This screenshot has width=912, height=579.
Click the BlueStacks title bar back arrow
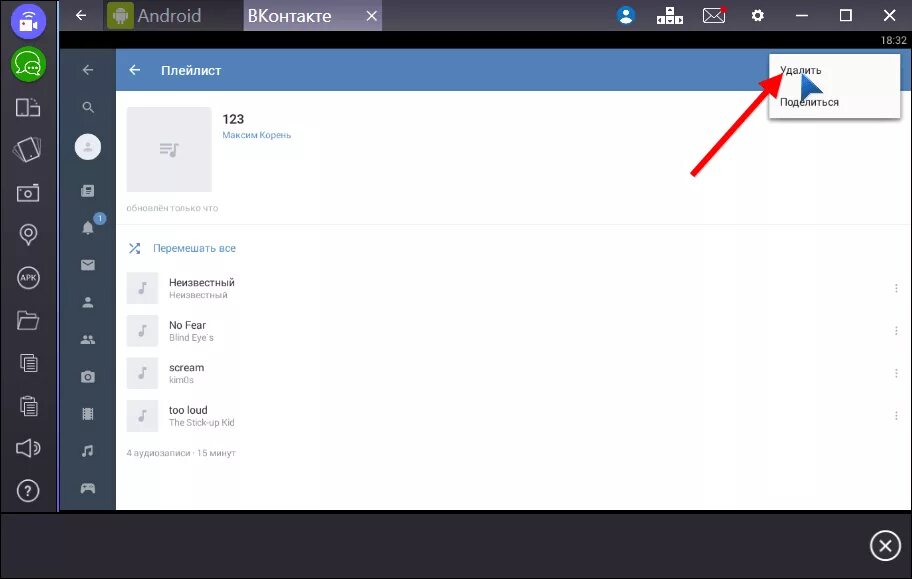81,16
